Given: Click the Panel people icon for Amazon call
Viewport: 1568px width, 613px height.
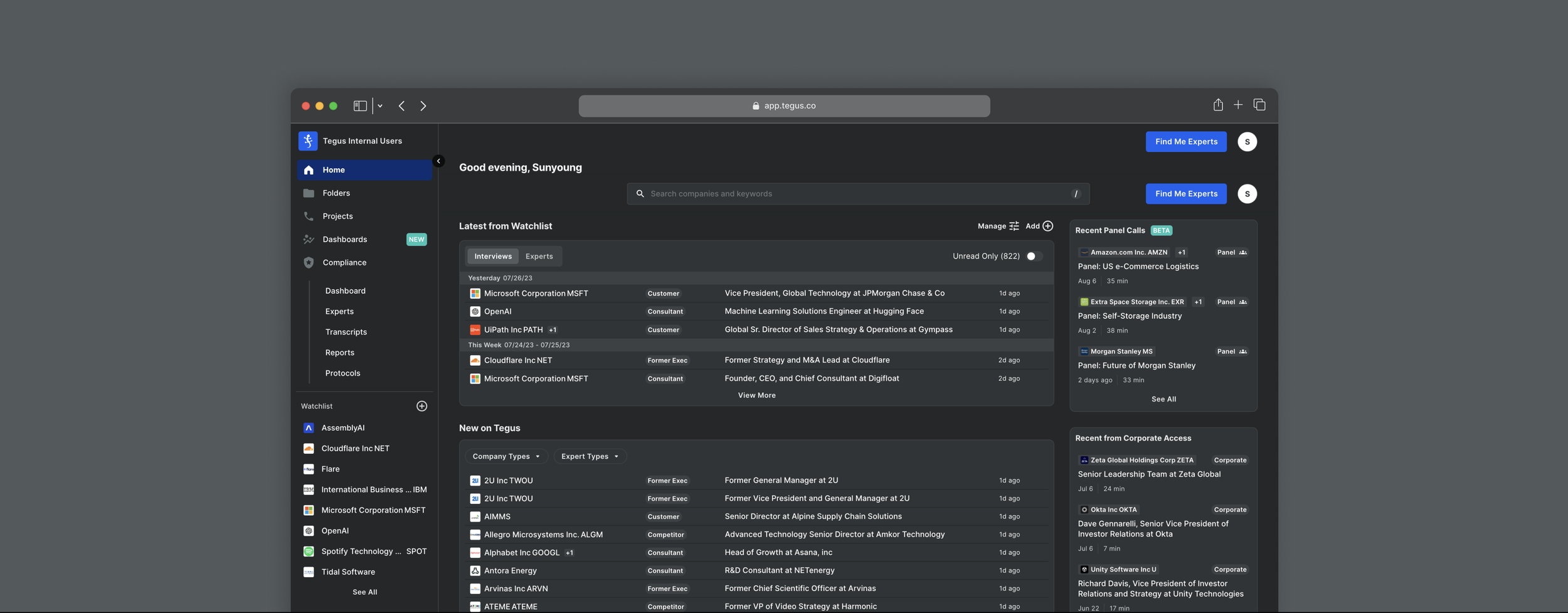Looking at the screenshot, I should (1242, 253).
